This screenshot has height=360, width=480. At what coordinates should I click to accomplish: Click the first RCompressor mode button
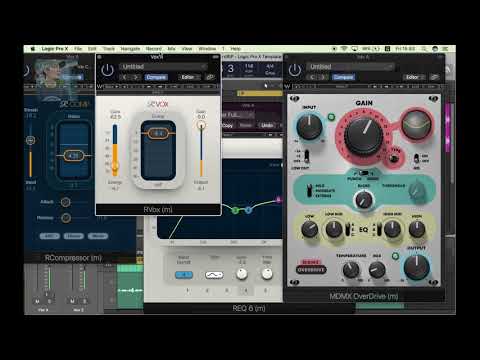[x=50, y=236]
